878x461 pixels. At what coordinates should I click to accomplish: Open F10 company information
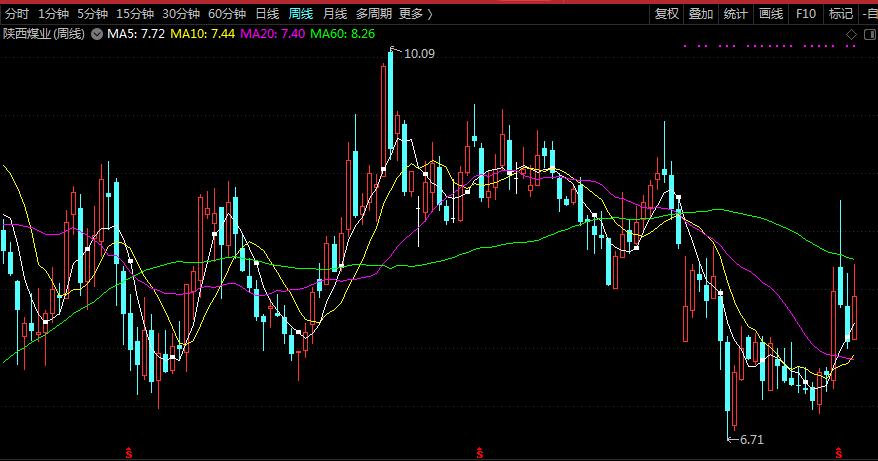806,14
